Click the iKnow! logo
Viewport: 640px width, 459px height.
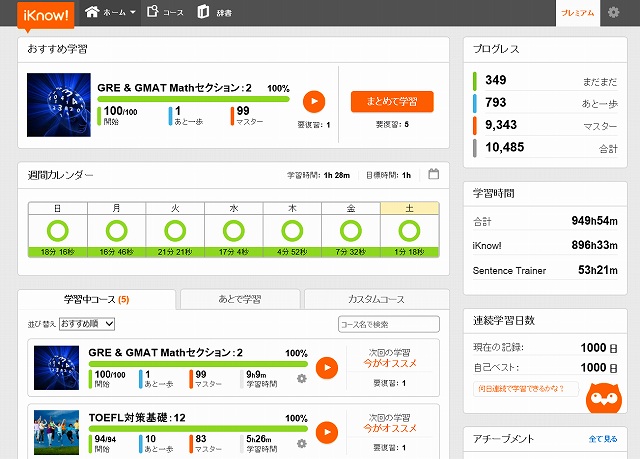point(46,16)
